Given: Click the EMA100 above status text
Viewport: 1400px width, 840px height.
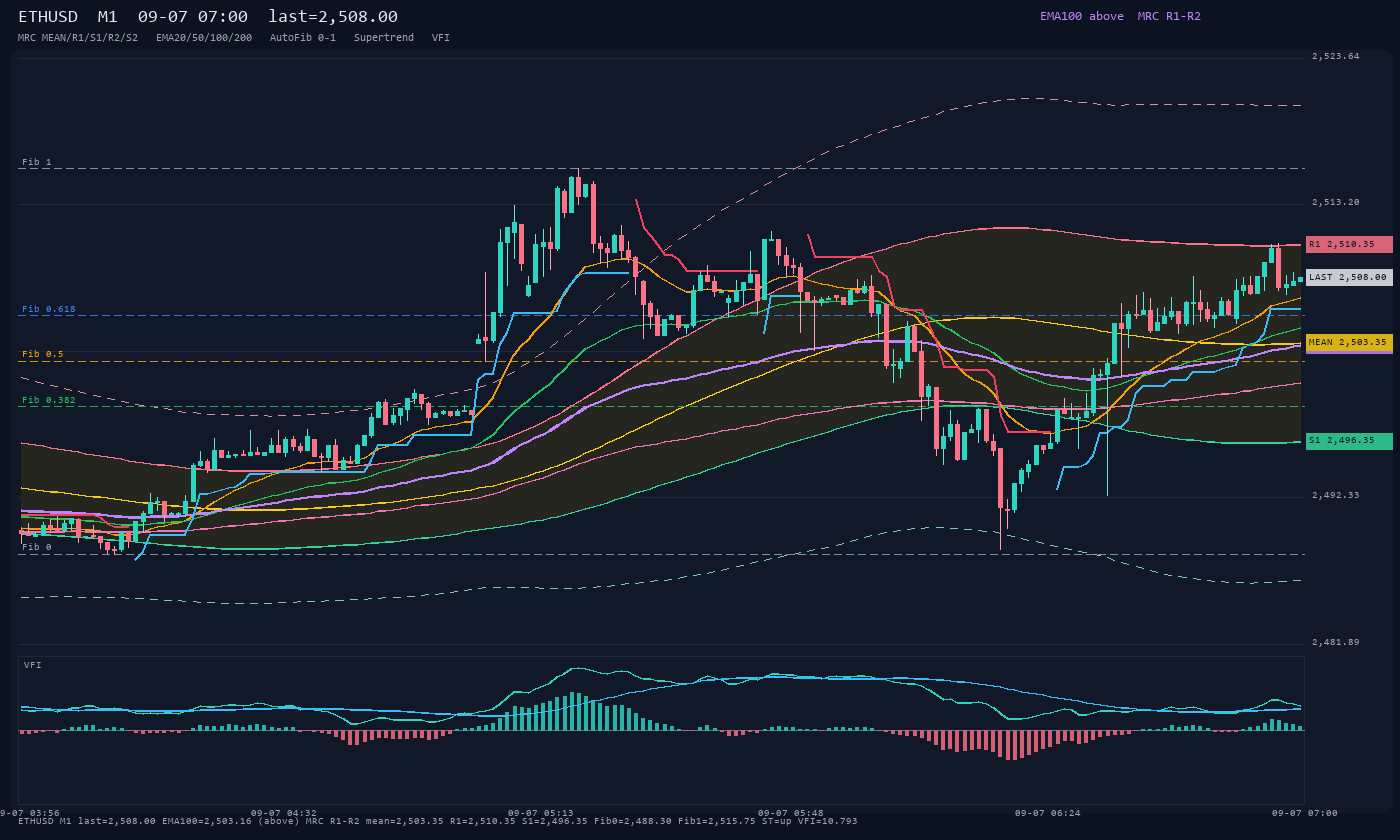Looking at the screenshot, I should tap(1082, 16).
